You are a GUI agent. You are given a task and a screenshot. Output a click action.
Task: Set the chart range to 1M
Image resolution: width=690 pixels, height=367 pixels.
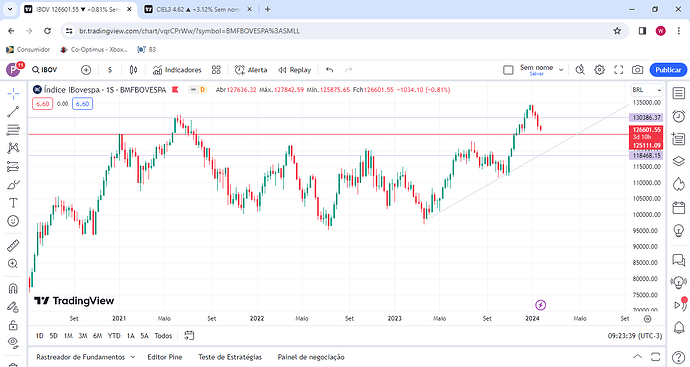(68, 336)
